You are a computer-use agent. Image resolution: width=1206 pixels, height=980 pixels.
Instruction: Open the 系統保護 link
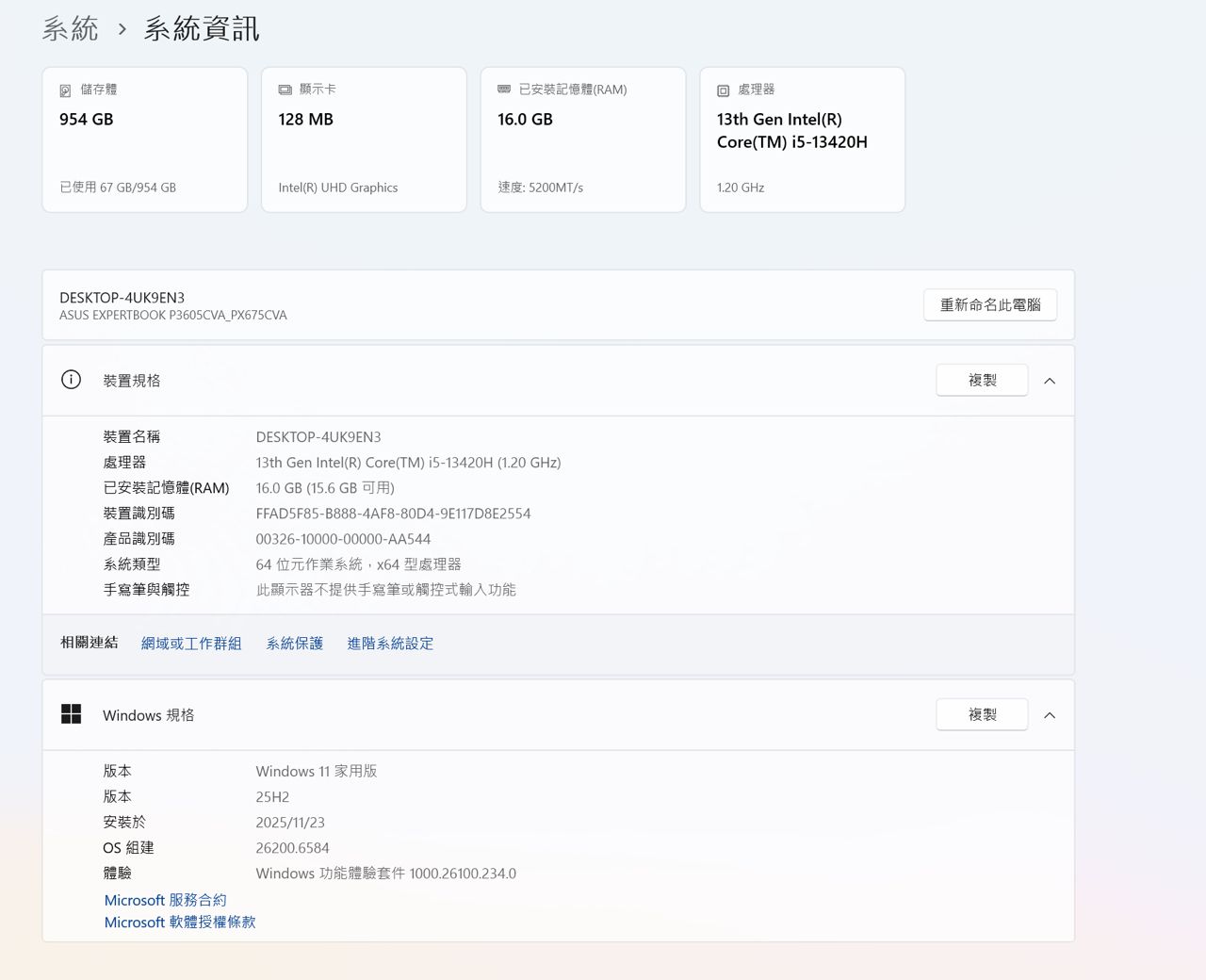(294, 644)
